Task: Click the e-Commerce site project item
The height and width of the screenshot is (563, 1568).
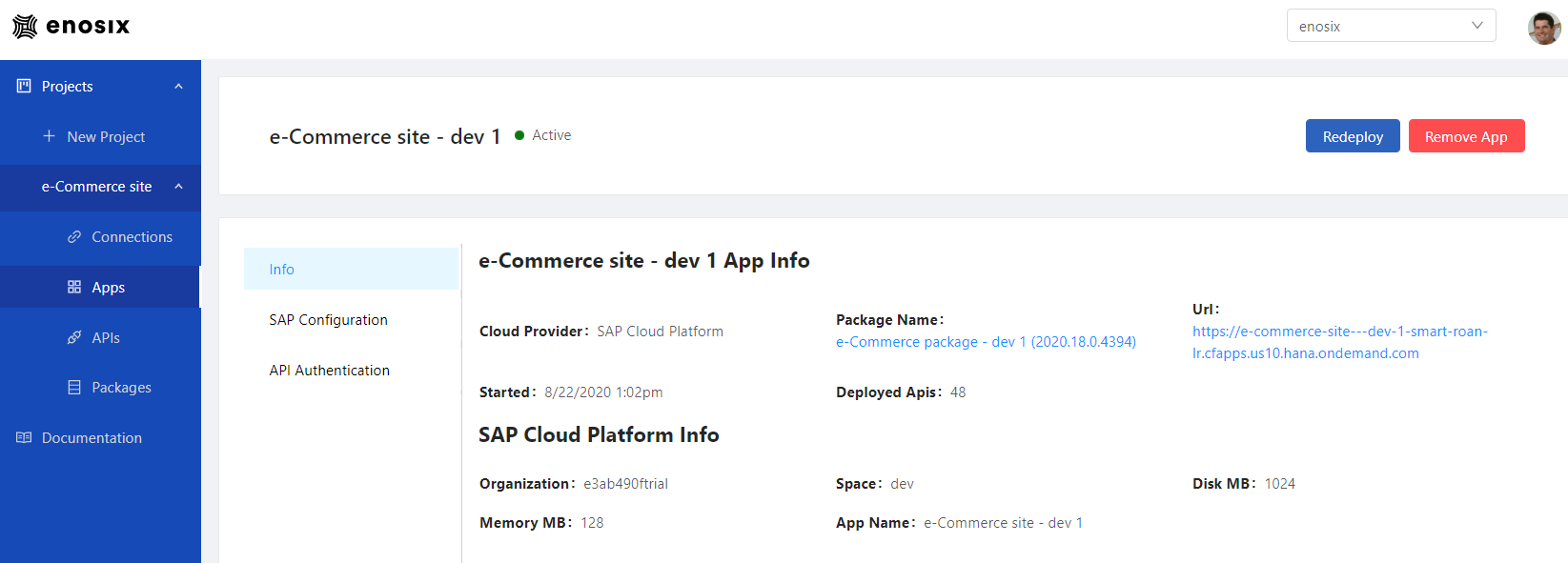Action: 100,187
